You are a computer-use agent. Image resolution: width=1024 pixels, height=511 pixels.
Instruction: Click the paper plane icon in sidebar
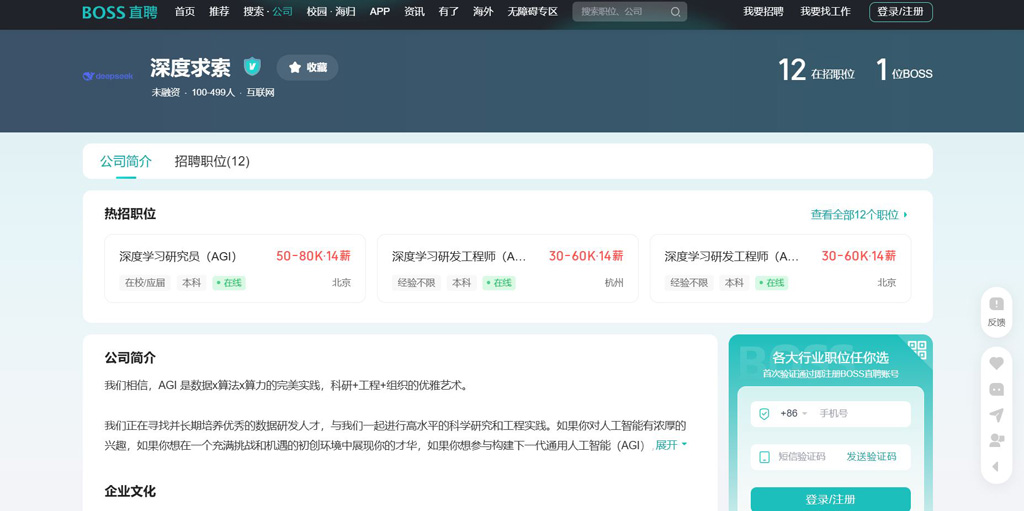997,415
